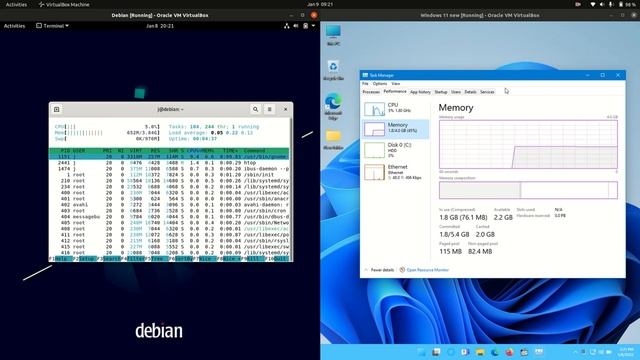Click Activities in the host top bar
Viewport: 640px width, 360px height.
pyautogui.click(x=16, y=4)
